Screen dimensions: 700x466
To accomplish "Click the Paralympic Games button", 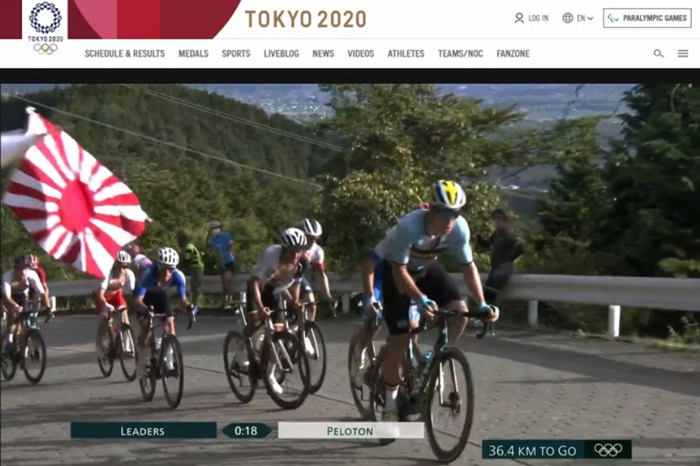I will pos(647,18).
